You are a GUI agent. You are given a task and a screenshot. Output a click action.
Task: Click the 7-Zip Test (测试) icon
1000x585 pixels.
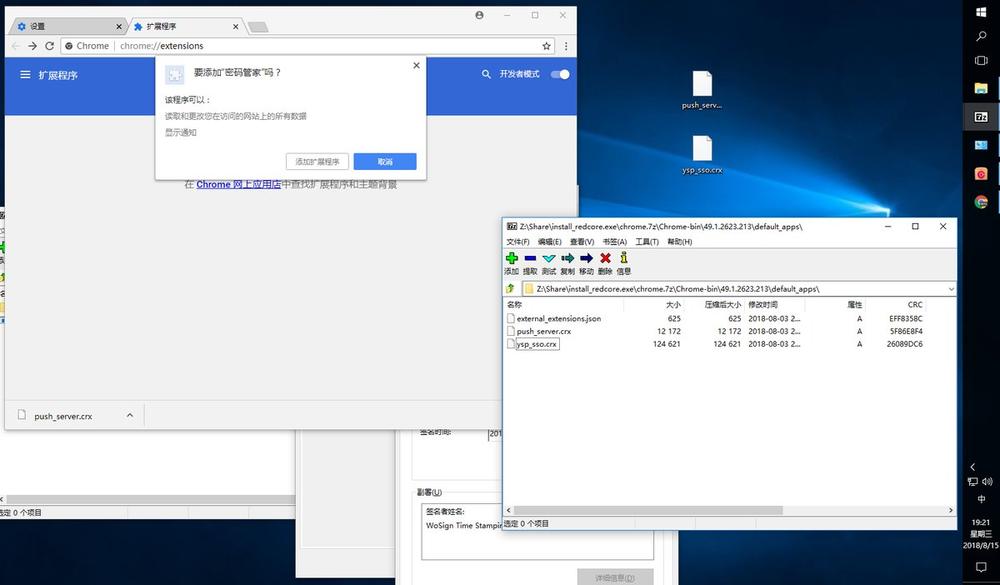(549, 259)
